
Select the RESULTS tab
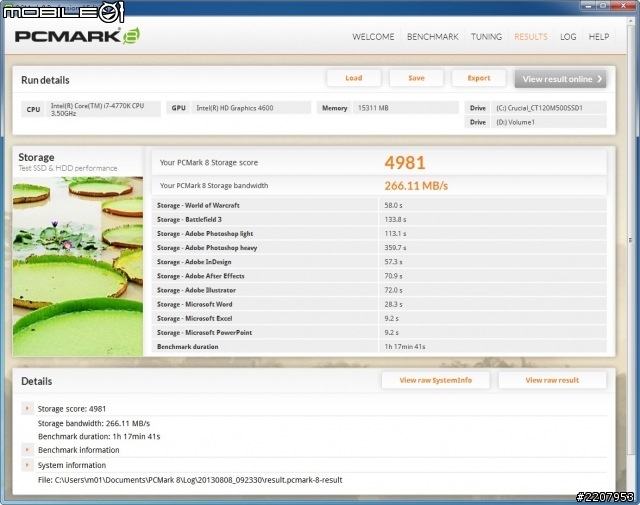click(x=531, y=37)
